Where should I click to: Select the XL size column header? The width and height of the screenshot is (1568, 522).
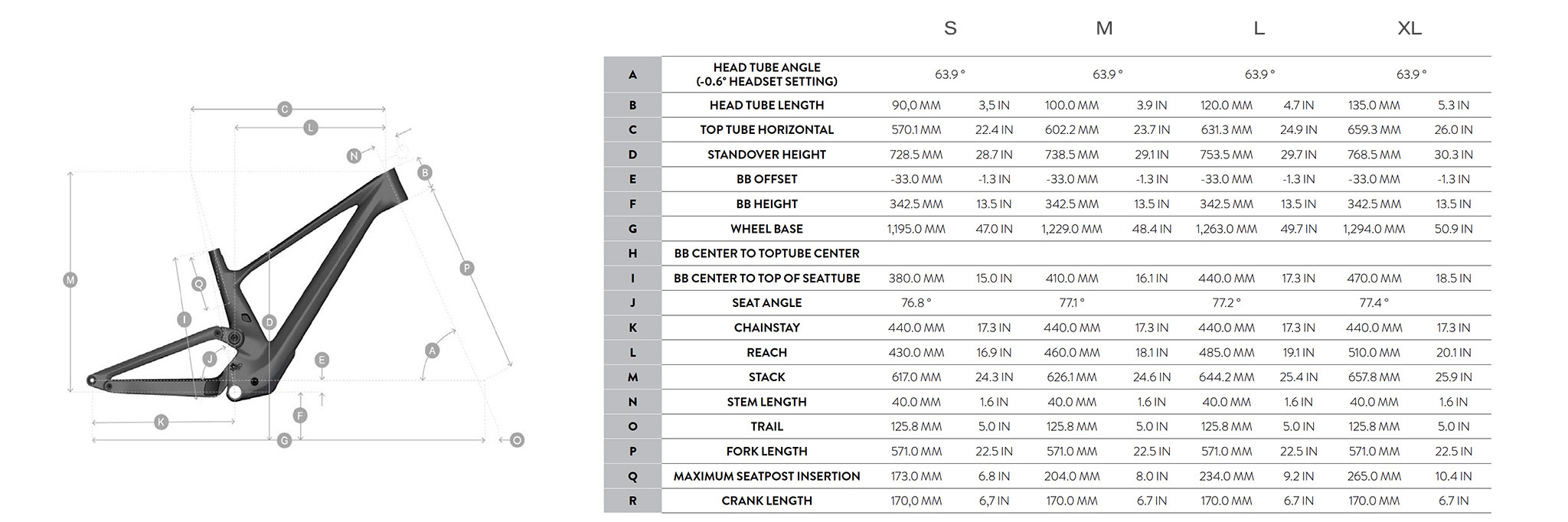[1409, 28]
